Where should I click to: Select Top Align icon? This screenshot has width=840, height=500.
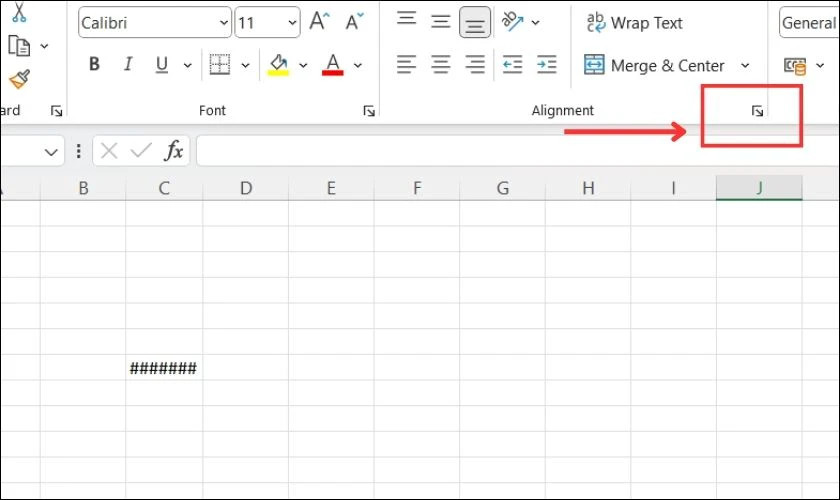(x=407, y=19)
